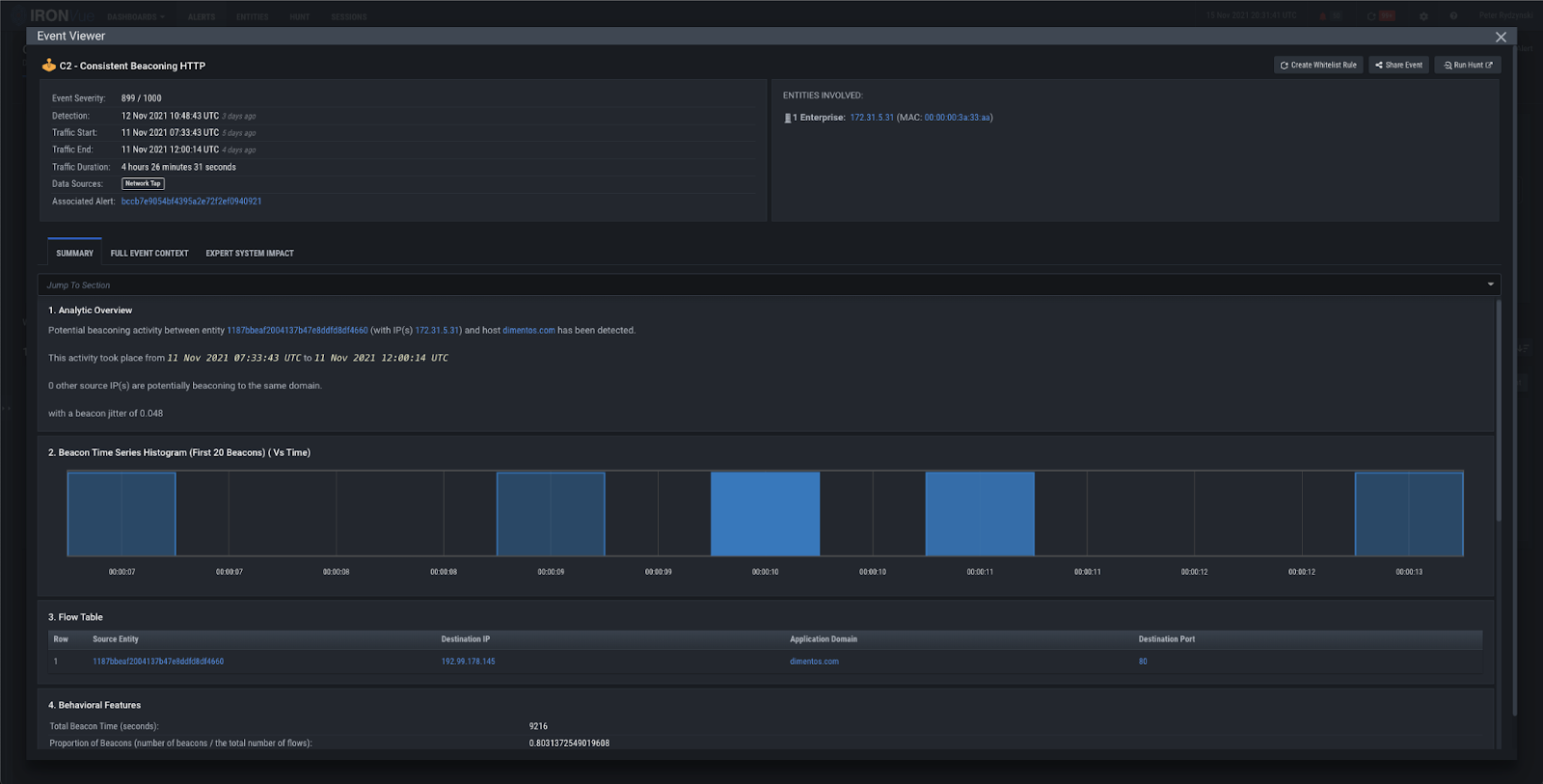Click the Create Whitelist Rule button

point(1318,66)
